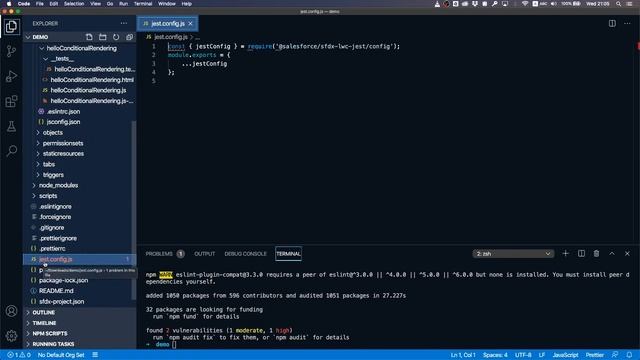This screenshot has width=640, height=360.
Task: Create a new file in DEMO
Action: pos(89,37)
